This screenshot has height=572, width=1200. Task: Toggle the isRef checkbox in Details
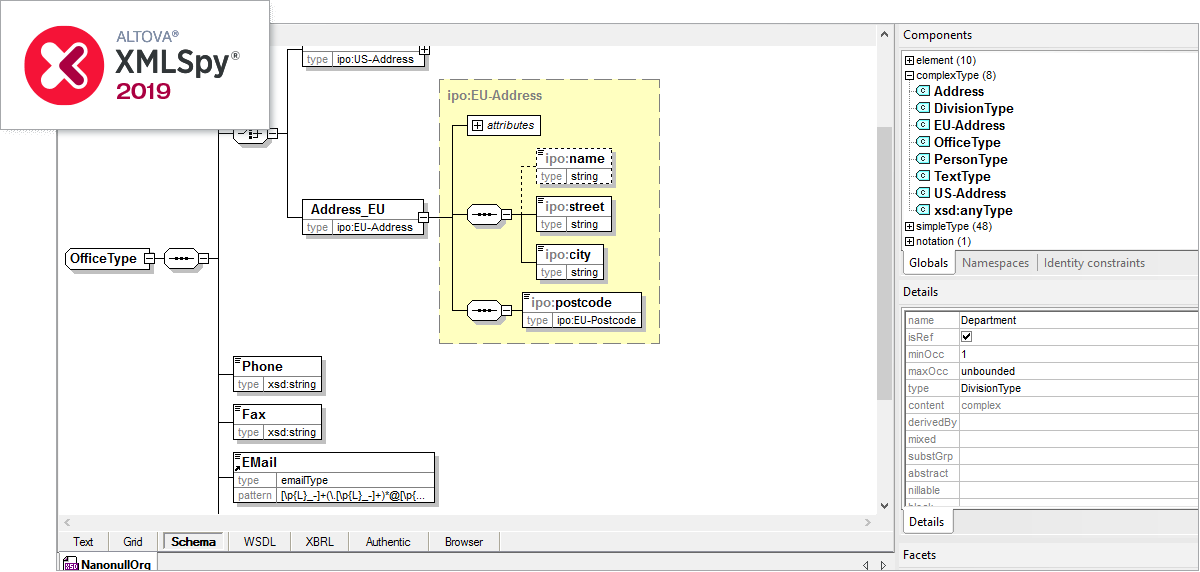[966, 337]
